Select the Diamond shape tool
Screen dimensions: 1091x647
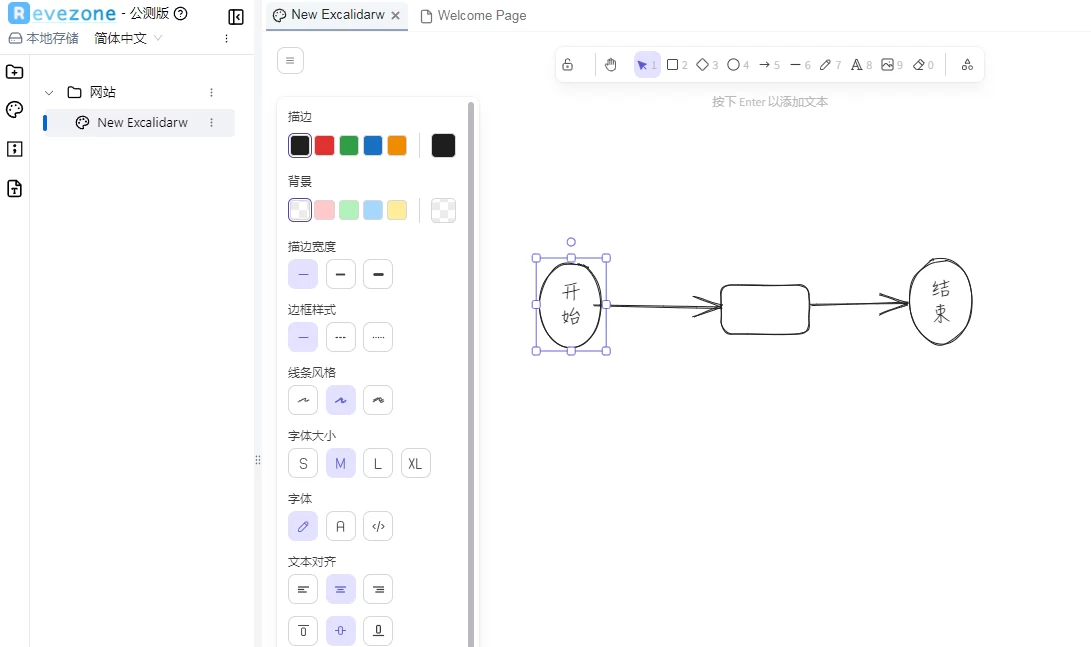(703, 65)
